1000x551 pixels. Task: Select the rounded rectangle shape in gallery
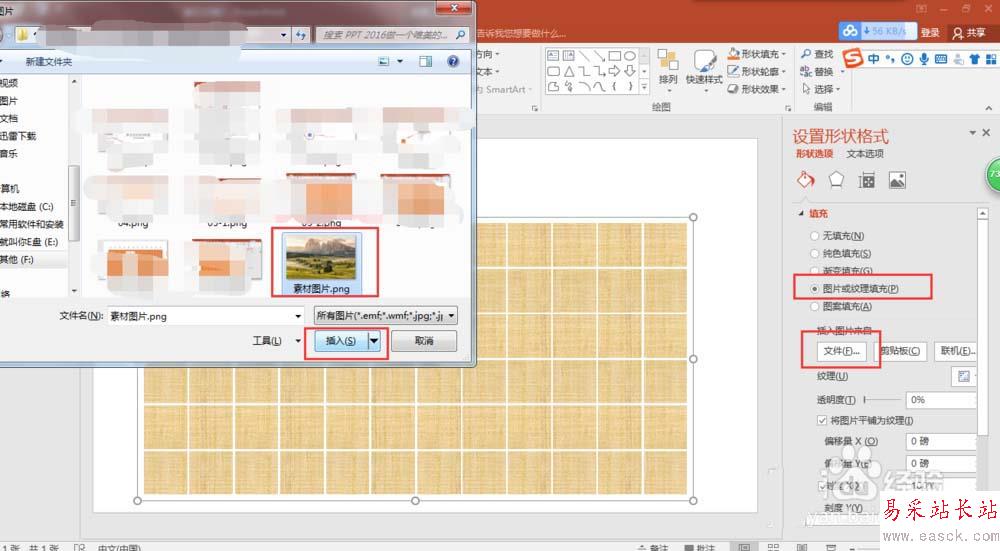click(x=553, y=71)
